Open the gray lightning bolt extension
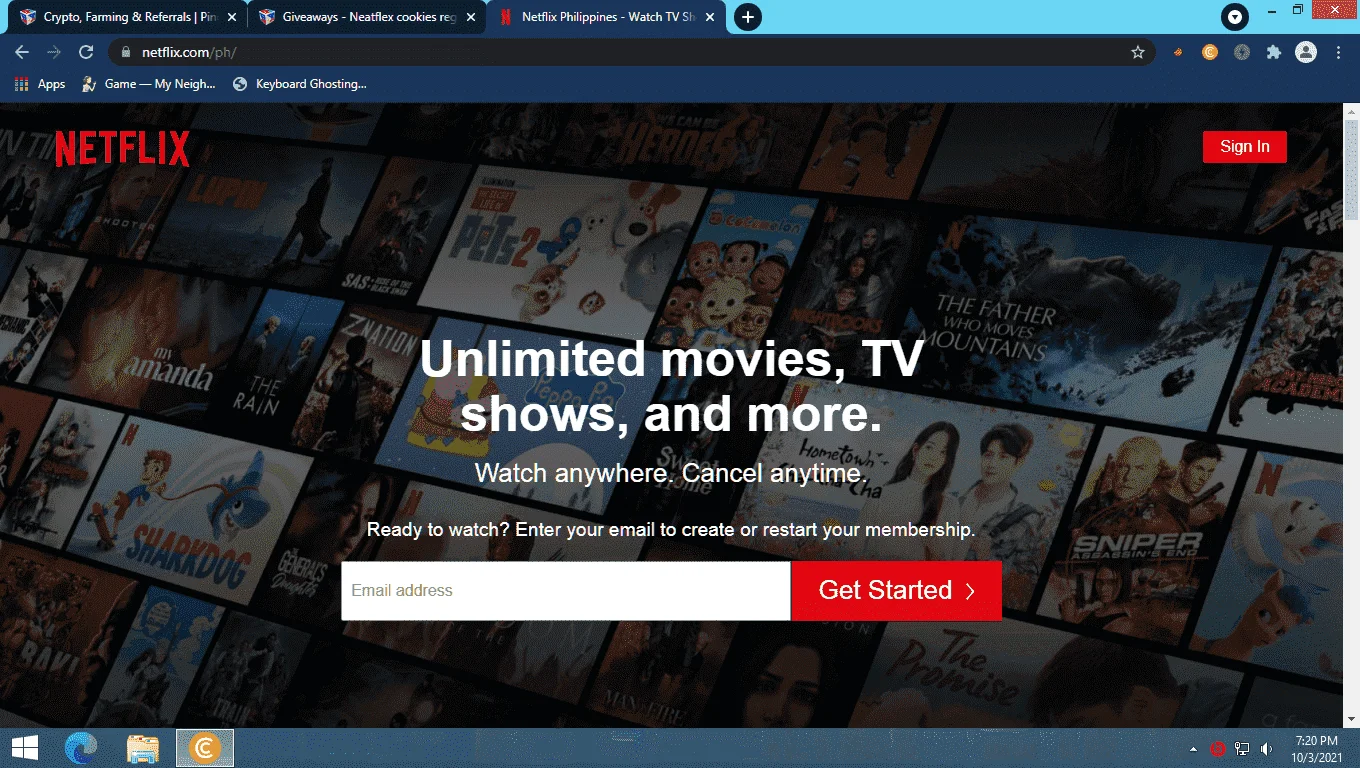Screen dimensions: 1360x768 coord(1242,52)
